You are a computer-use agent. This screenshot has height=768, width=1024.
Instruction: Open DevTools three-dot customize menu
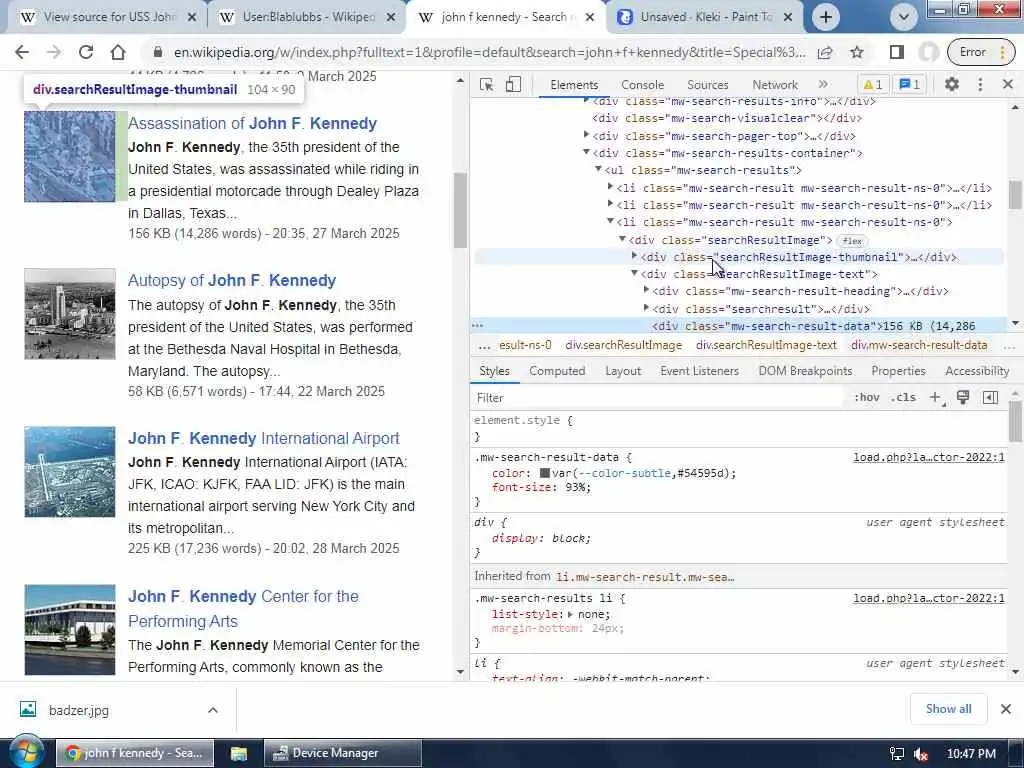click(980, 84)
